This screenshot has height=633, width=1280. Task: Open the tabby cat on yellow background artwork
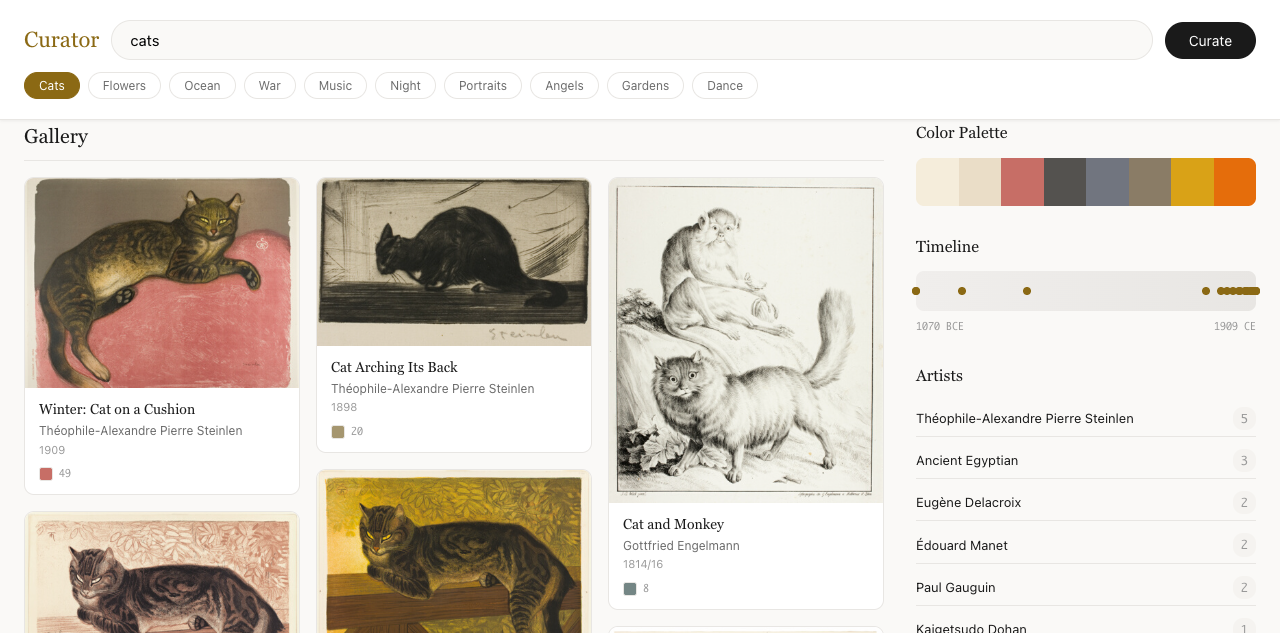pos(454,552)
